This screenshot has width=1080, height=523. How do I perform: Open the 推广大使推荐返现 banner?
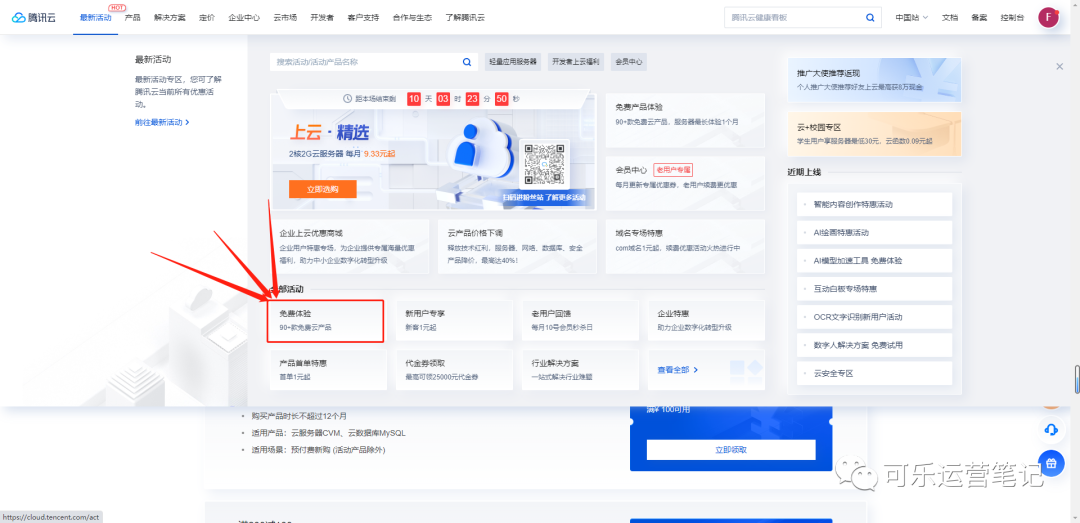[x=874, y=80]
